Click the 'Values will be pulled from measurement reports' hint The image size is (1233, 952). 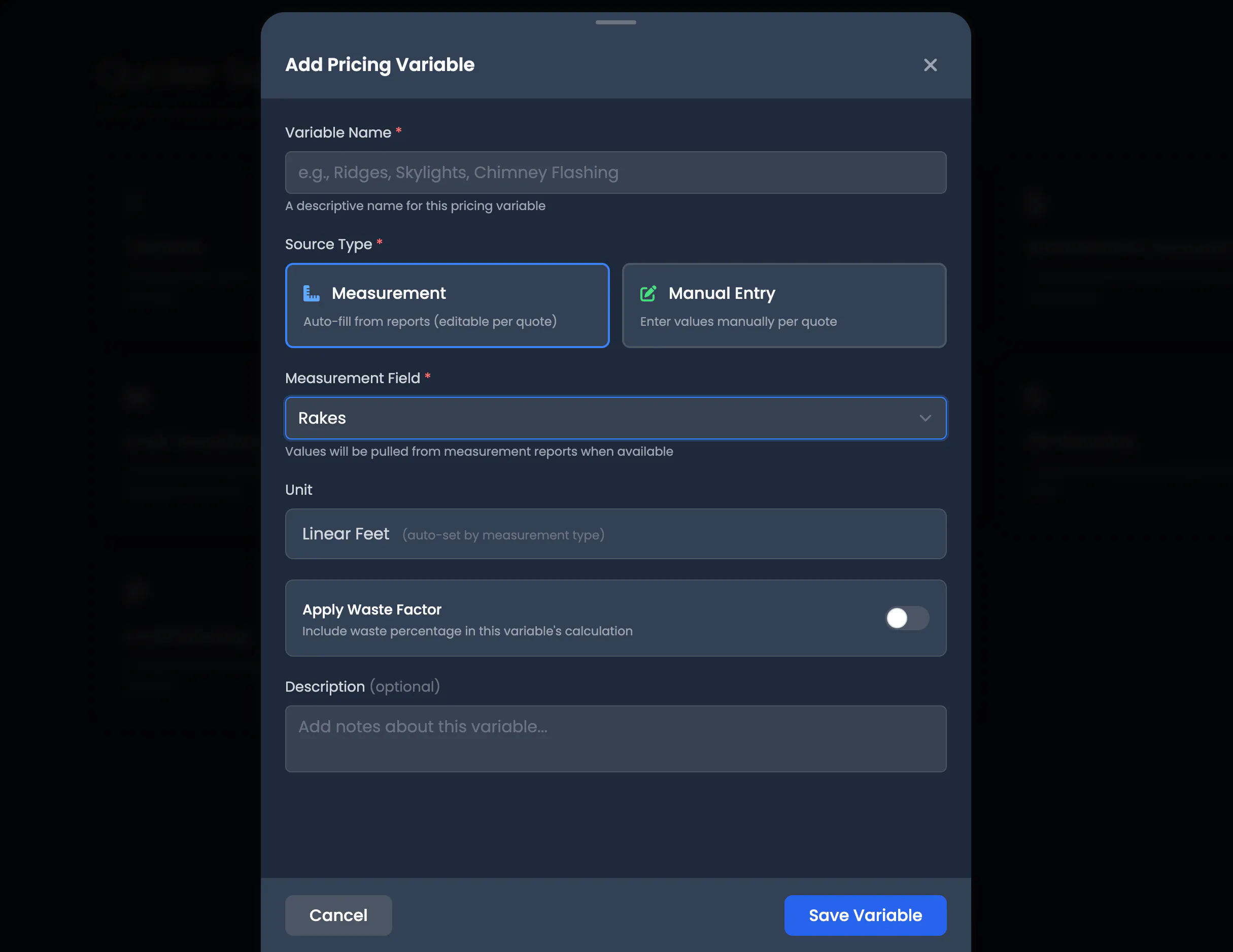click(479, 451)
